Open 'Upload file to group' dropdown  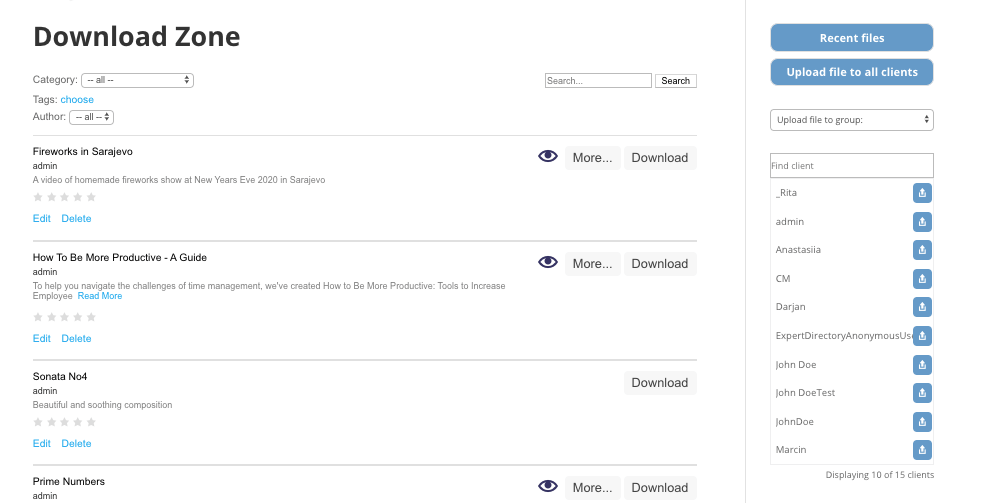[x=852, y=120]
